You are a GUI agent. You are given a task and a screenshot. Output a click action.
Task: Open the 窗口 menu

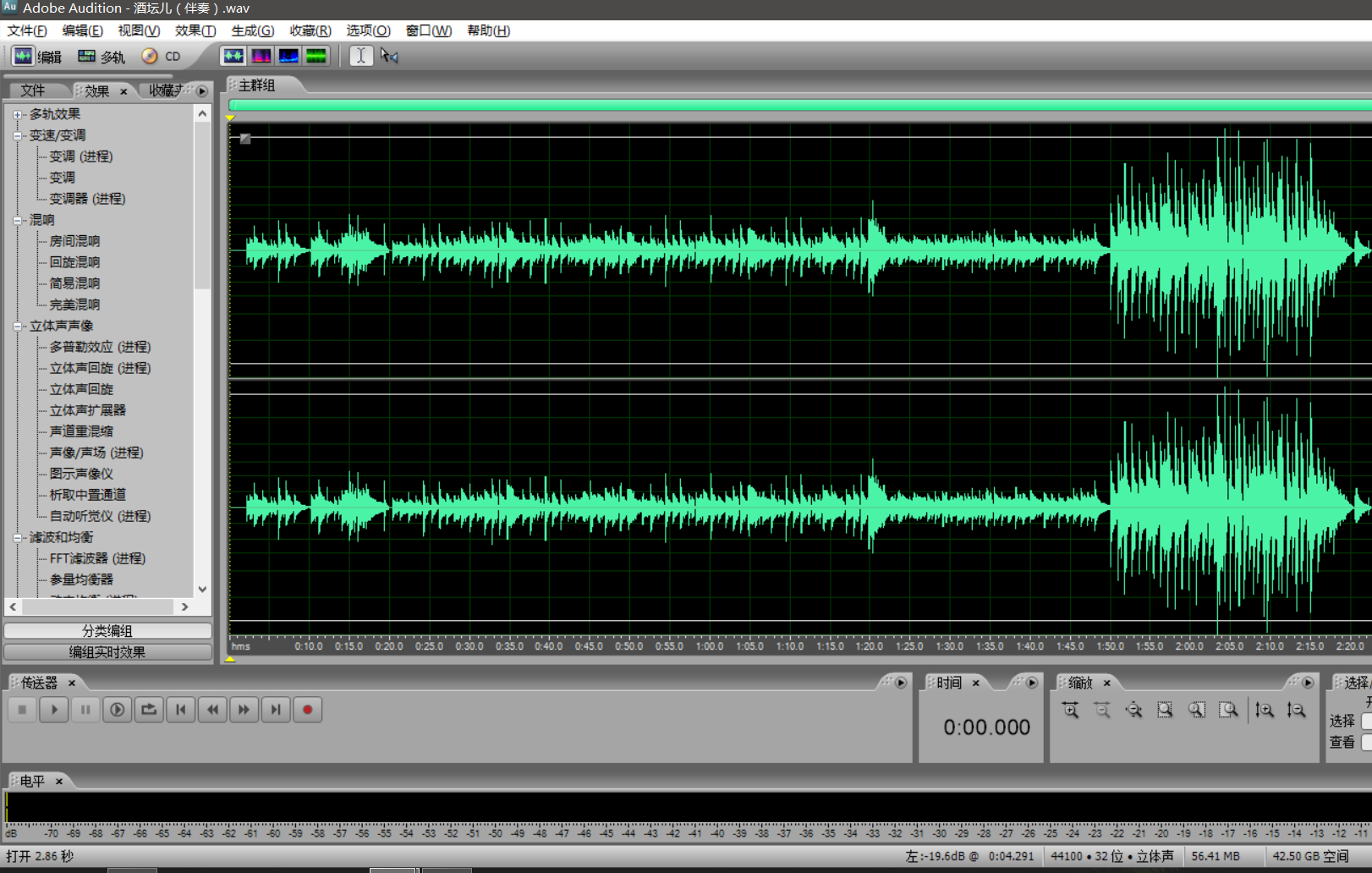428,30
